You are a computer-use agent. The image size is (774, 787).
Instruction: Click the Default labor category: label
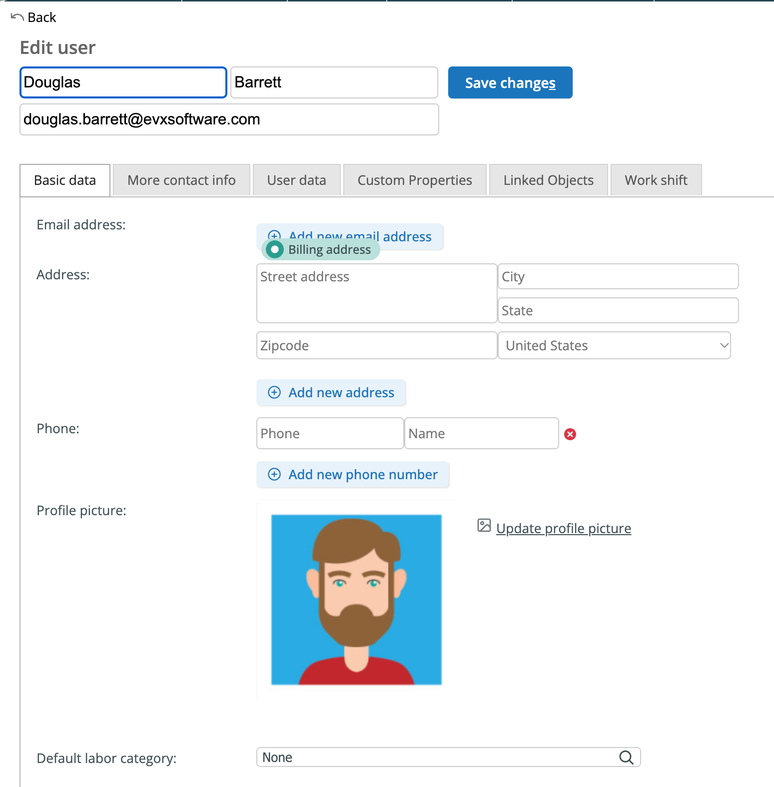coord(106,758)
